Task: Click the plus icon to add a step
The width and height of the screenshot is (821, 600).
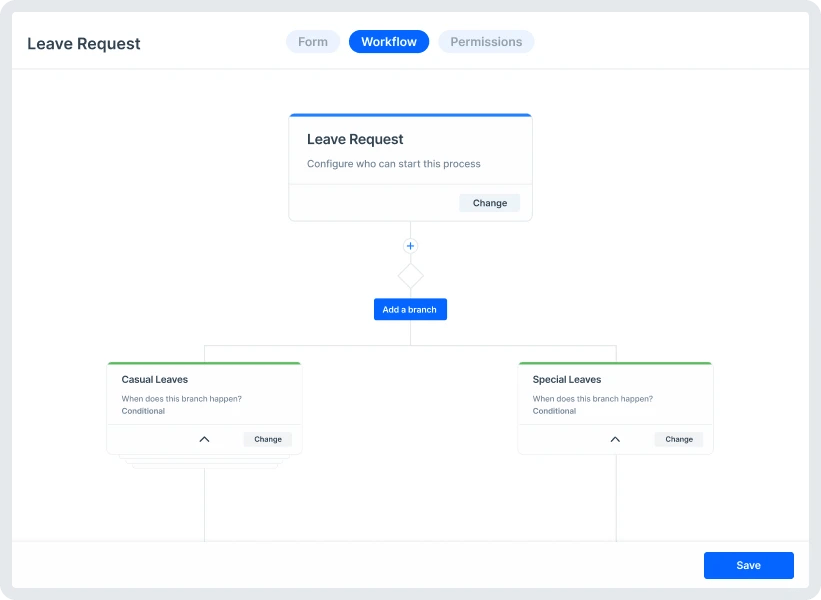Action: [x=410, y=246]
